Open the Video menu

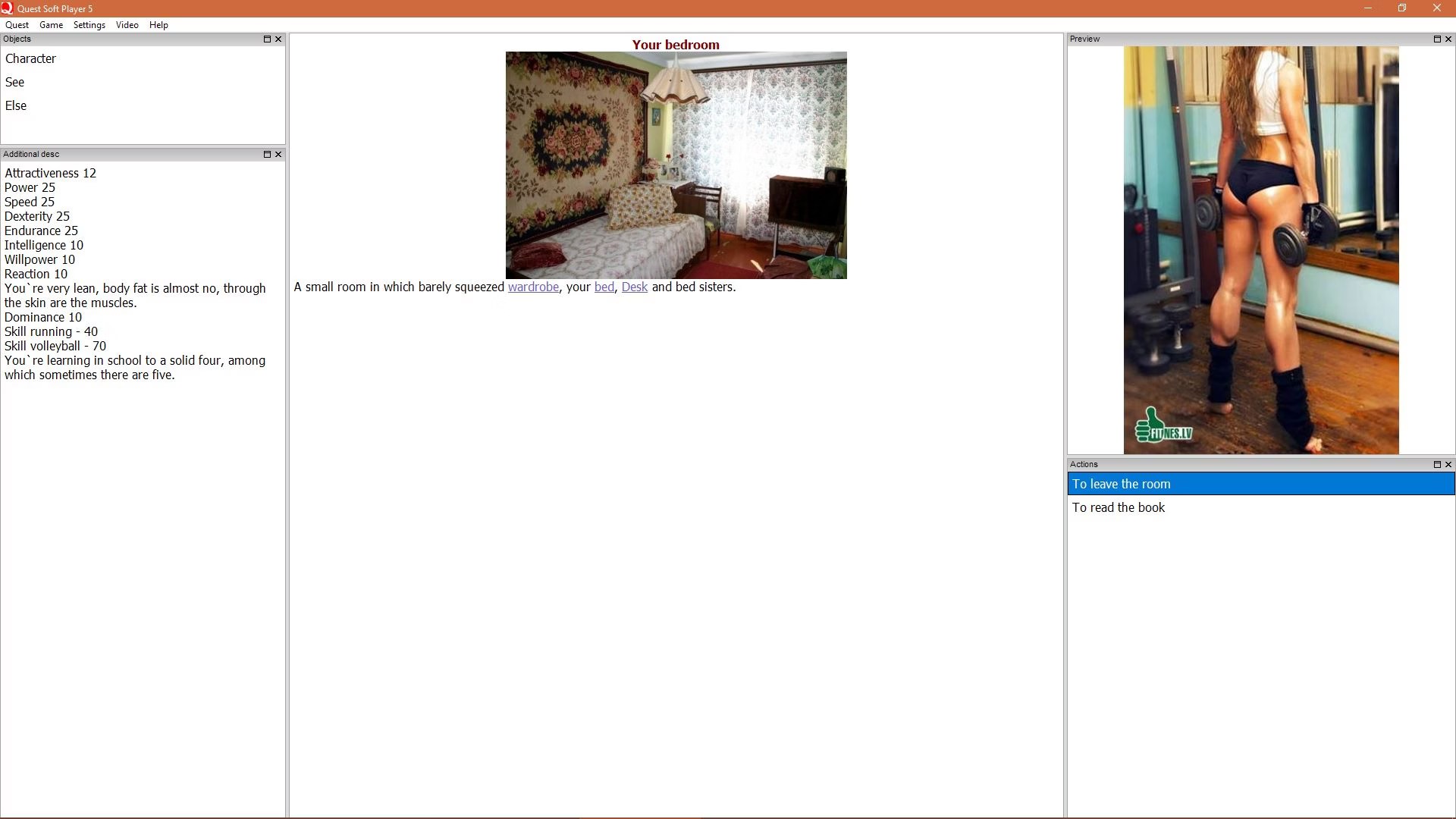(127, 25)
